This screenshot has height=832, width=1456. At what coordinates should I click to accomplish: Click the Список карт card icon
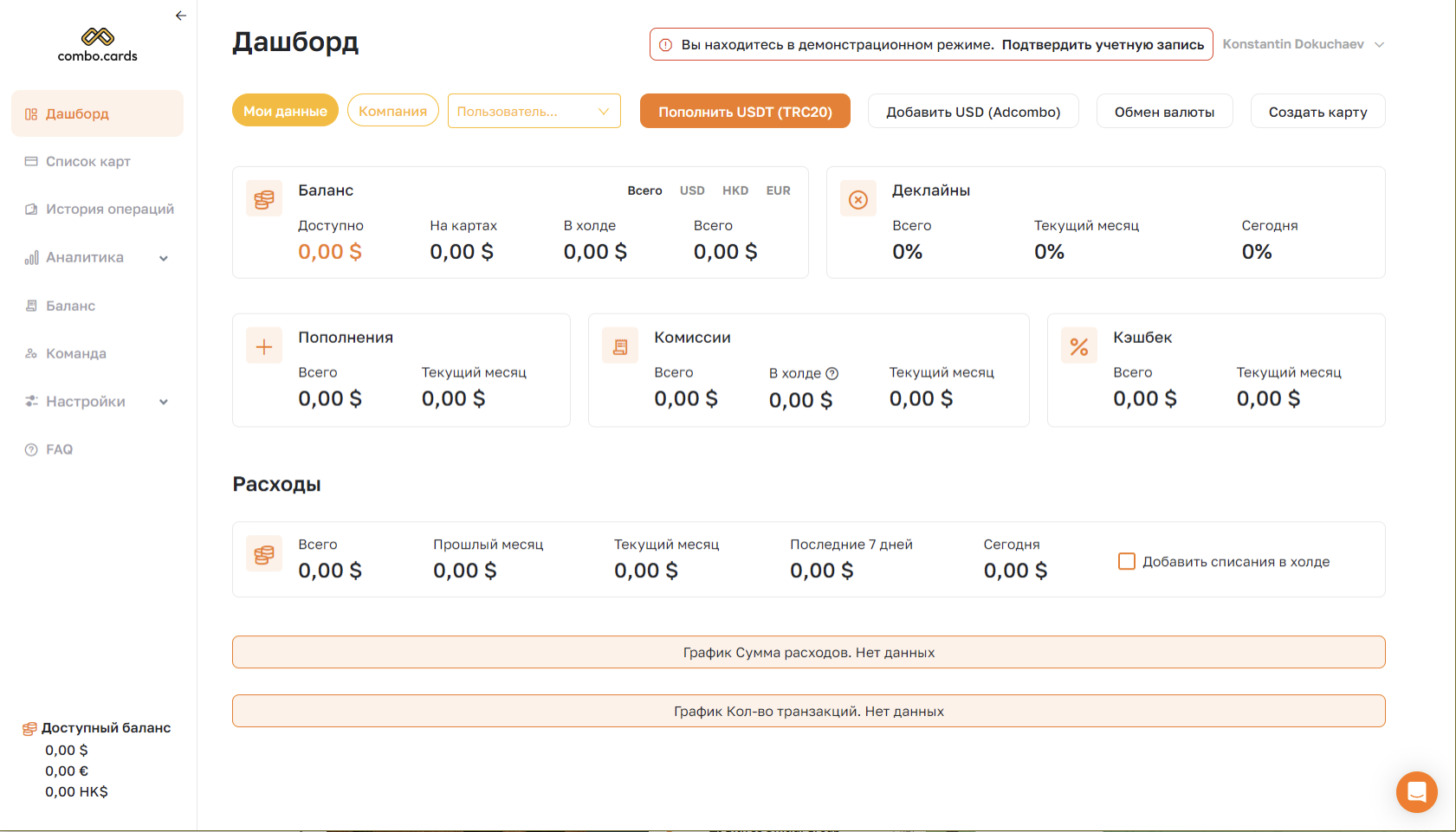(x=31, y=161)
